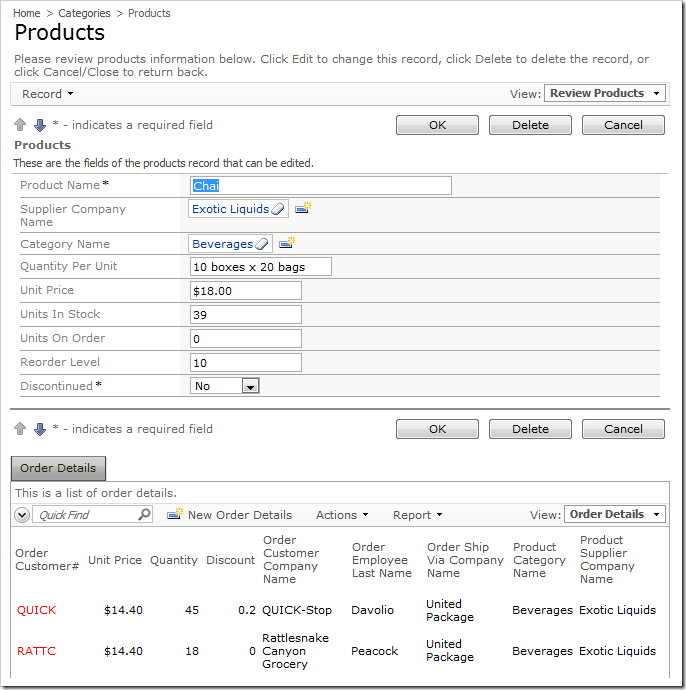
Task: Click the new category icon beside Beverages
Action: click(286, 243)
